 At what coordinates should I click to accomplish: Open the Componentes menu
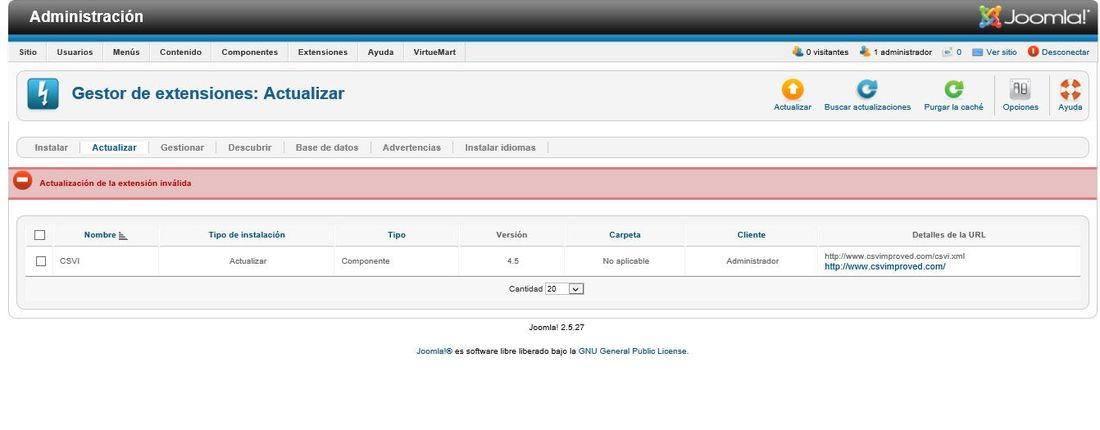click(x=249, y=52)
